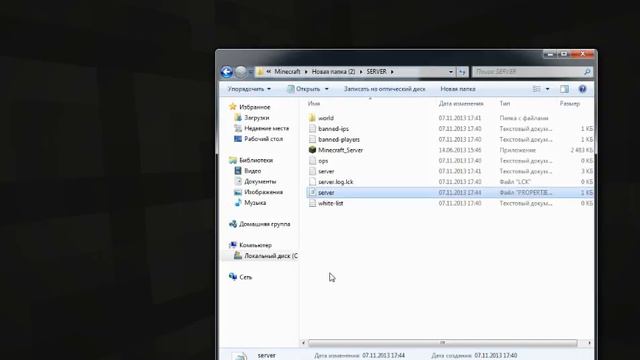Expand the arrow after the SERVER breadcrumb
The image size is (640, 360).
(x=392, y=72)
